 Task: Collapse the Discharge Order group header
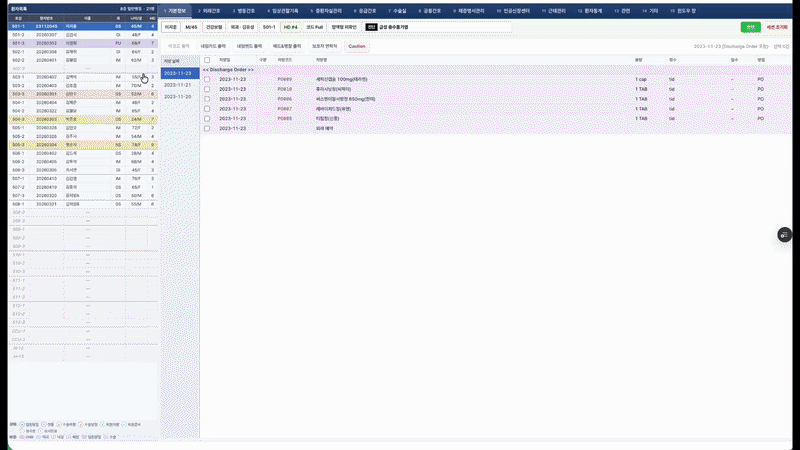228,70
